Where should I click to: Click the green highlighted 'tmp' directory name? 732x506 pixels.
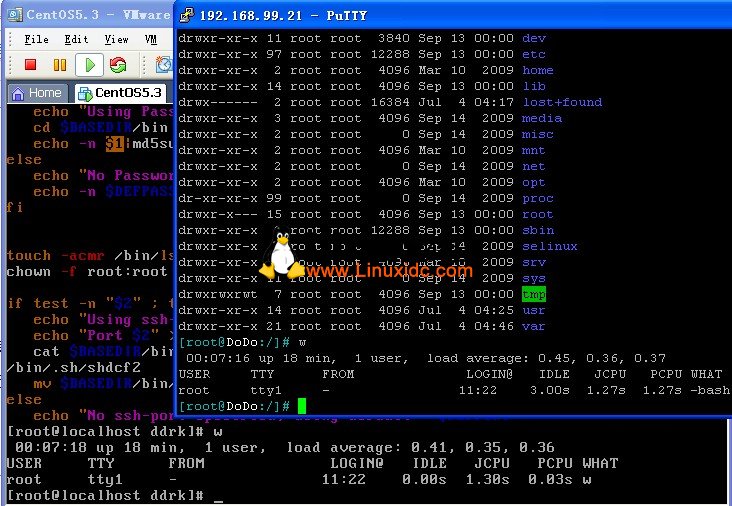[534, 294]
